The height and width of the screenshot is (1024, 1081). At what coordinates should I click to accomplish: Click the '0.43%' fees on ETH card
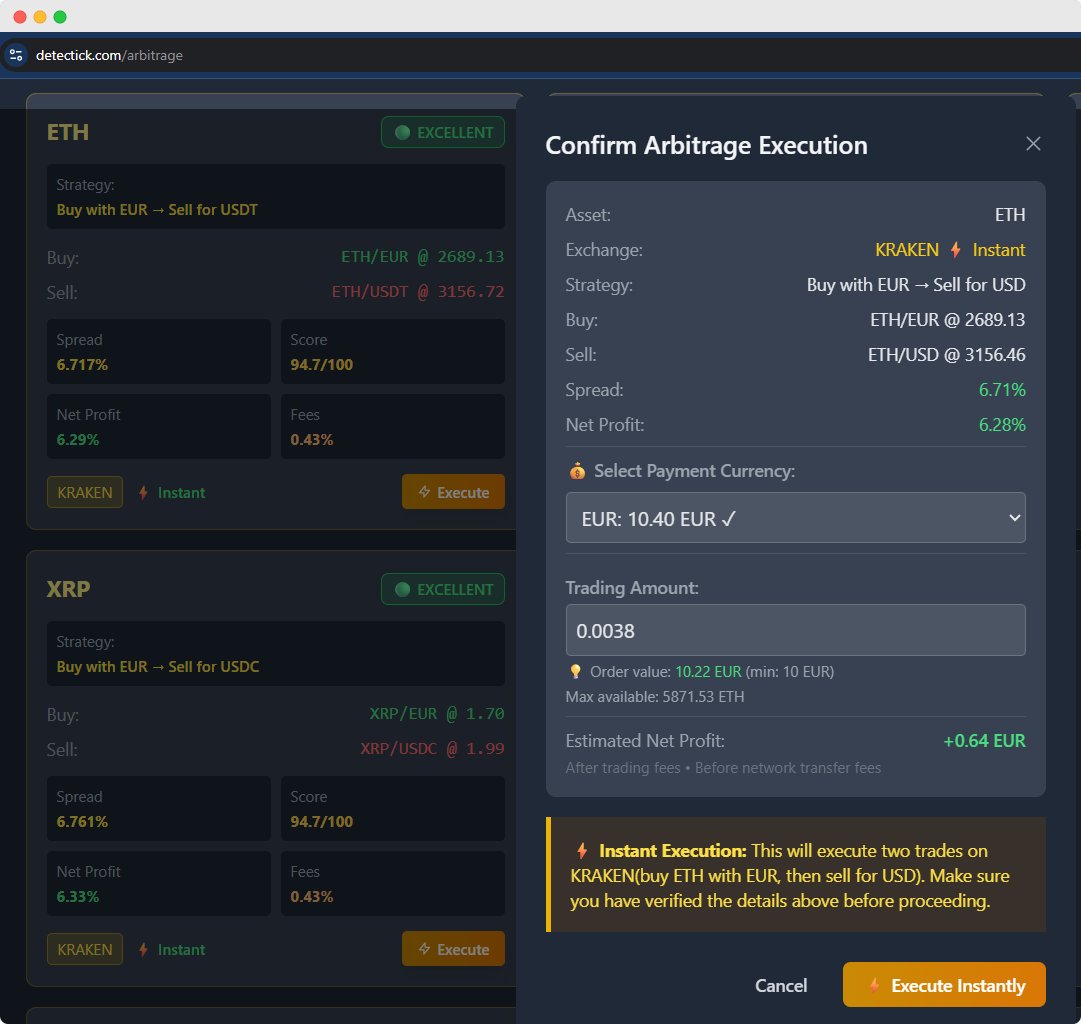tap(312, 440)
